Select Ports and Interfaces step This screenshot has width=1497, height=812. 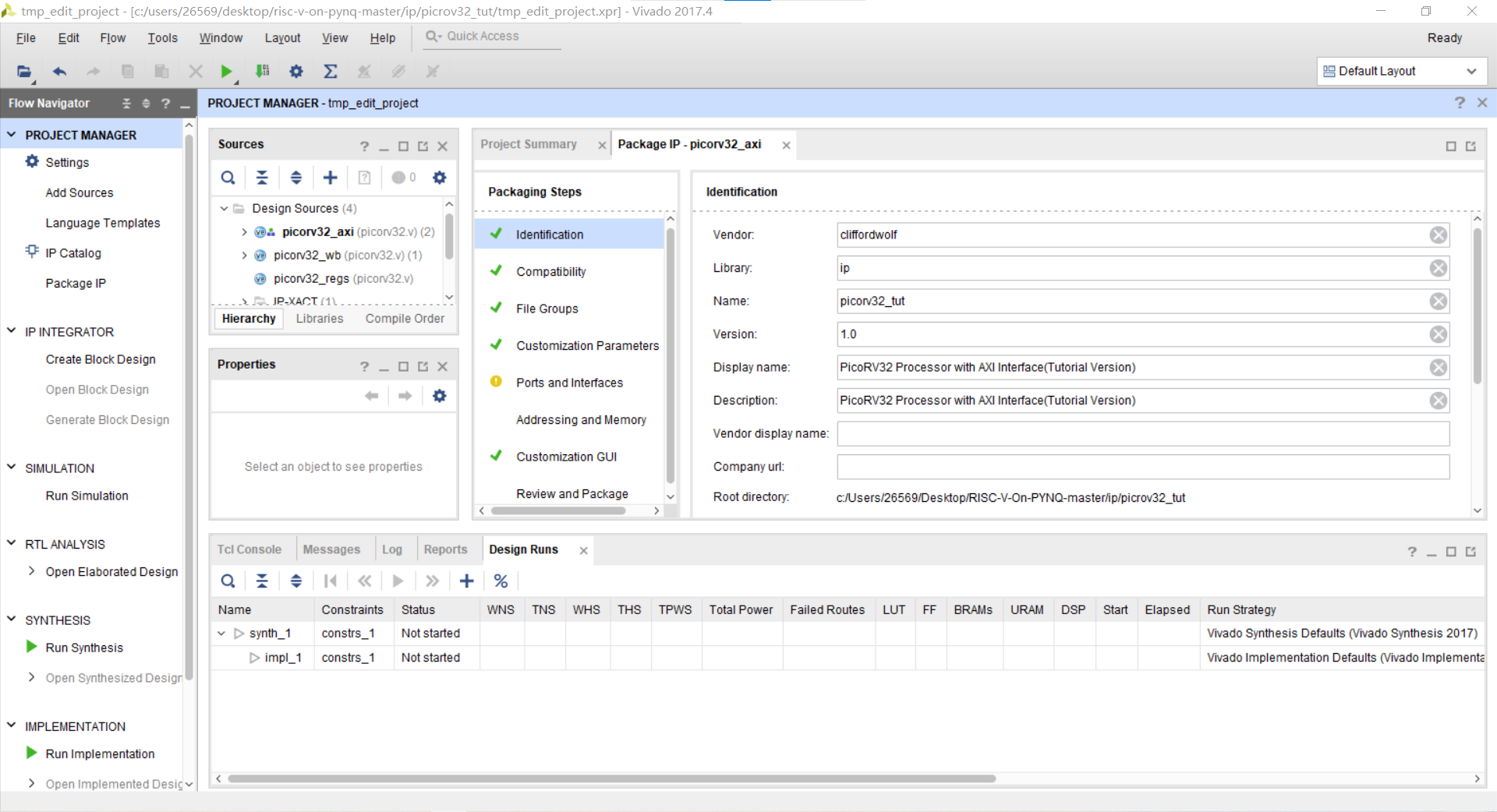click(569, 383)
